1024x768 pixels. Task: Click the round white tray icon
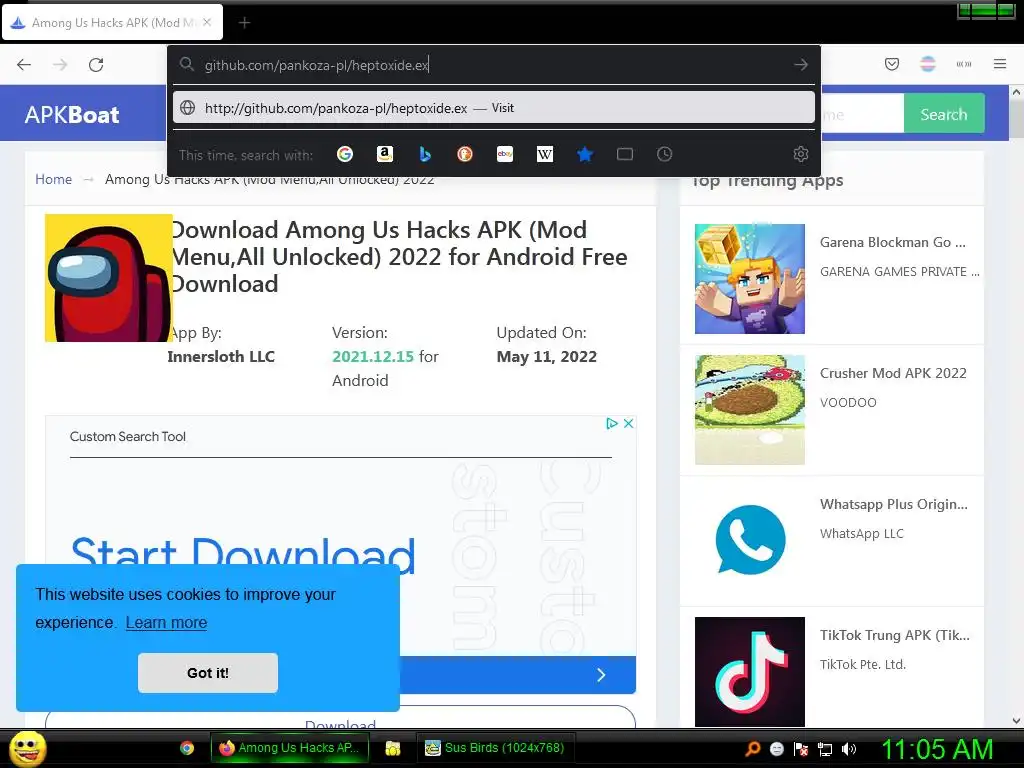776,749
